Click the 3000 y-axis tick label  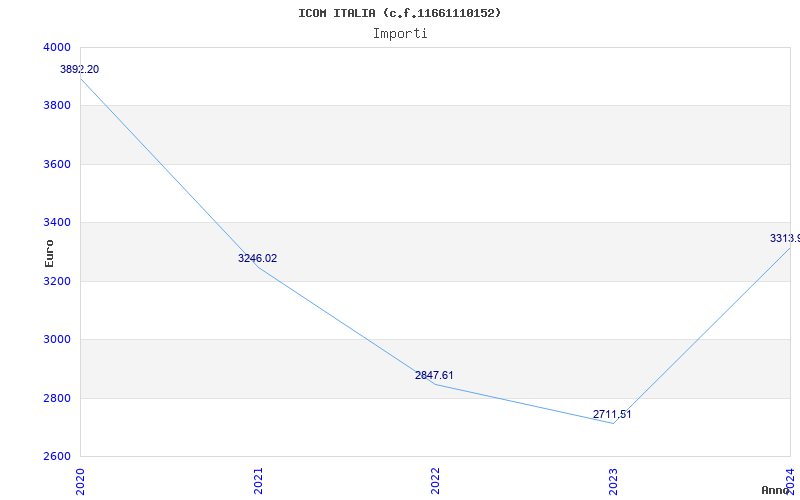tap(57, 339)
